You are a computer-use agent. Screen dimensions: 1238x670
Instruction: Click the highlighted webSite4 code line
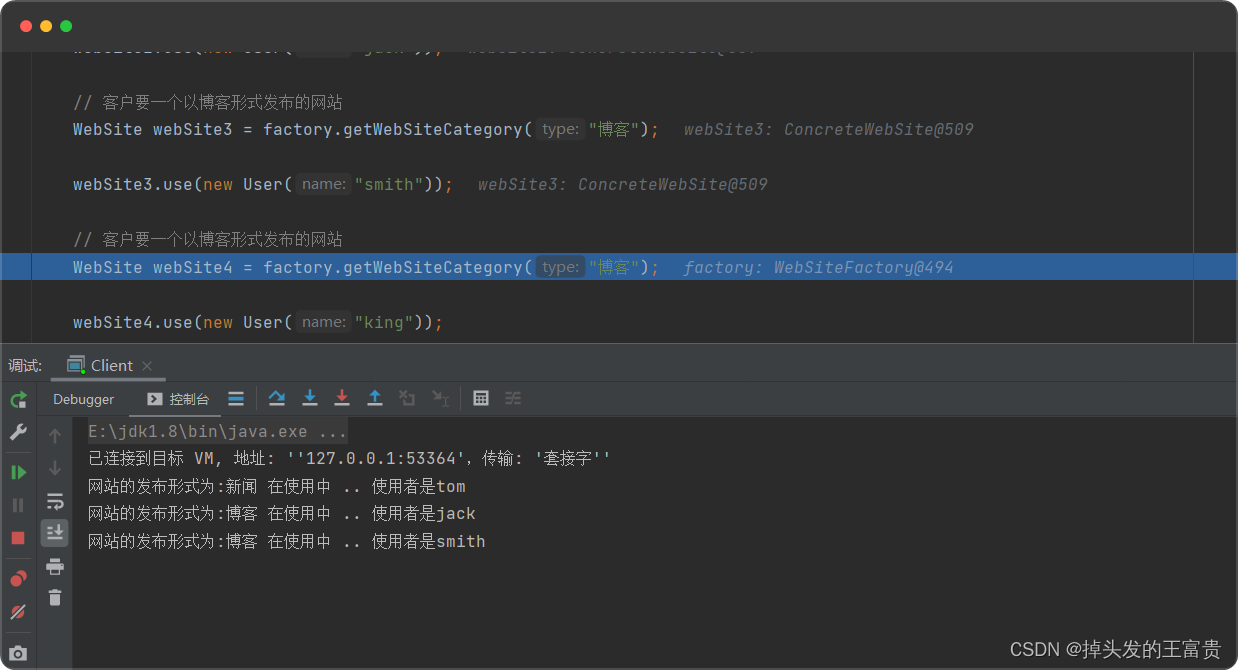point(619,267)
